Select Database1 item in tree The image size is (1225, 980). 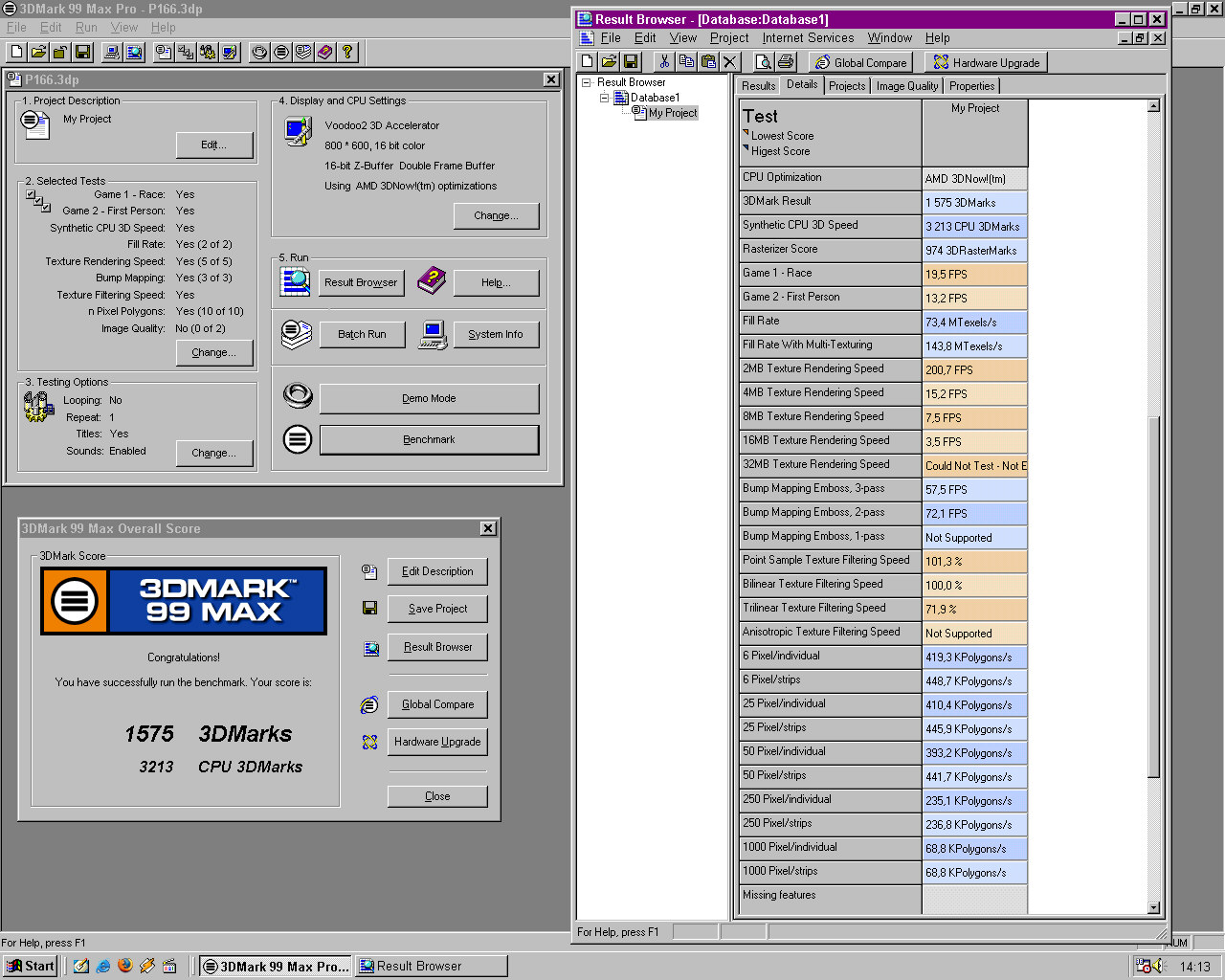pyautogui.click(x=655, y=98)
